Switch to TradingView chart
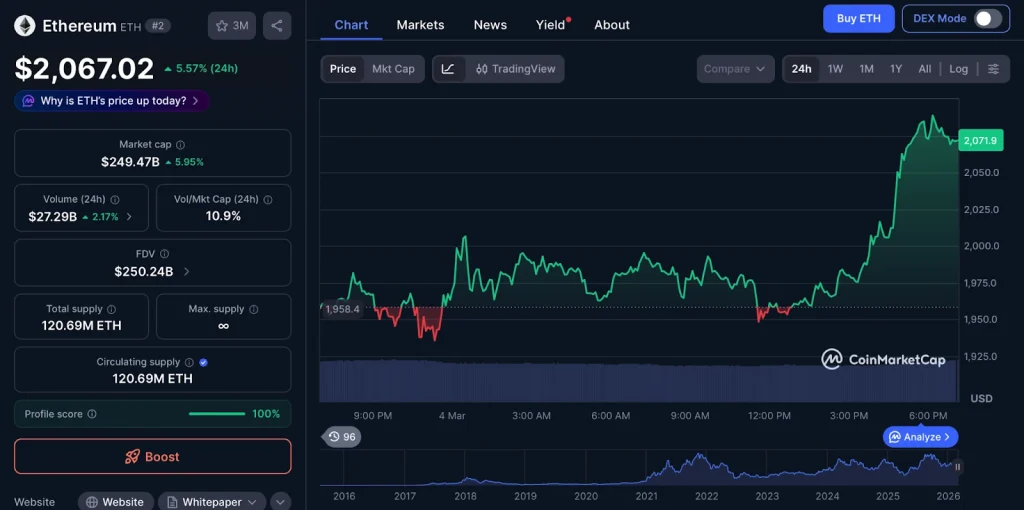This screenshot has height=510, width=1024. [515, 69]
